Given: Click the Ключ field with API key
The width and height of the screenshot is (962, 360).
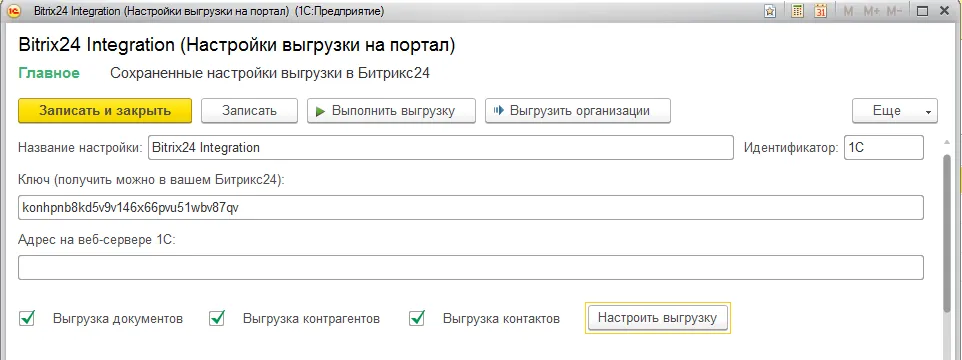Looking at the screenshot, I should click(471, 207).
